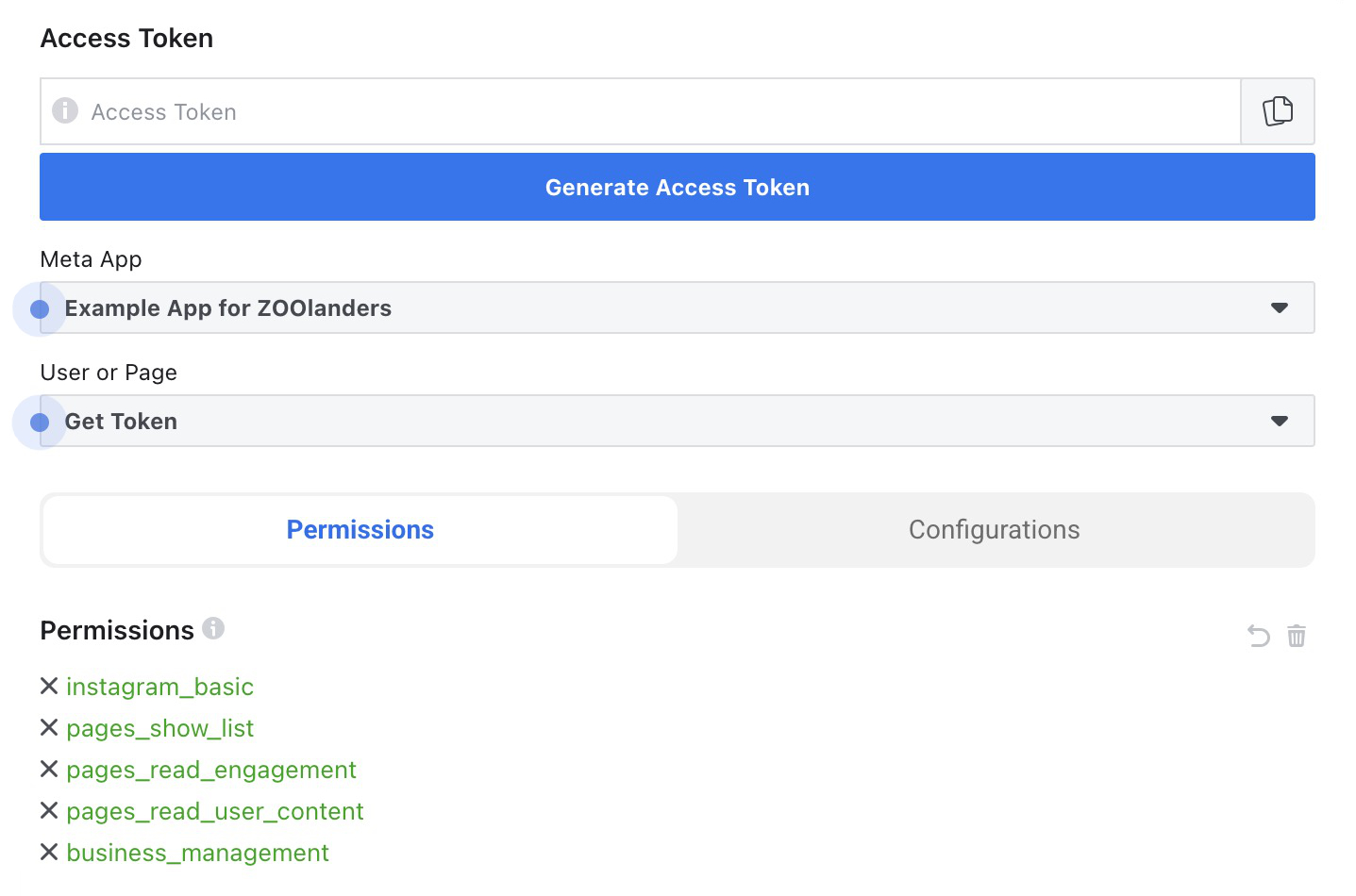Expand the User or Page Get Token dropdown
This screenshot has width=1356, height=896.
(678, 421)
